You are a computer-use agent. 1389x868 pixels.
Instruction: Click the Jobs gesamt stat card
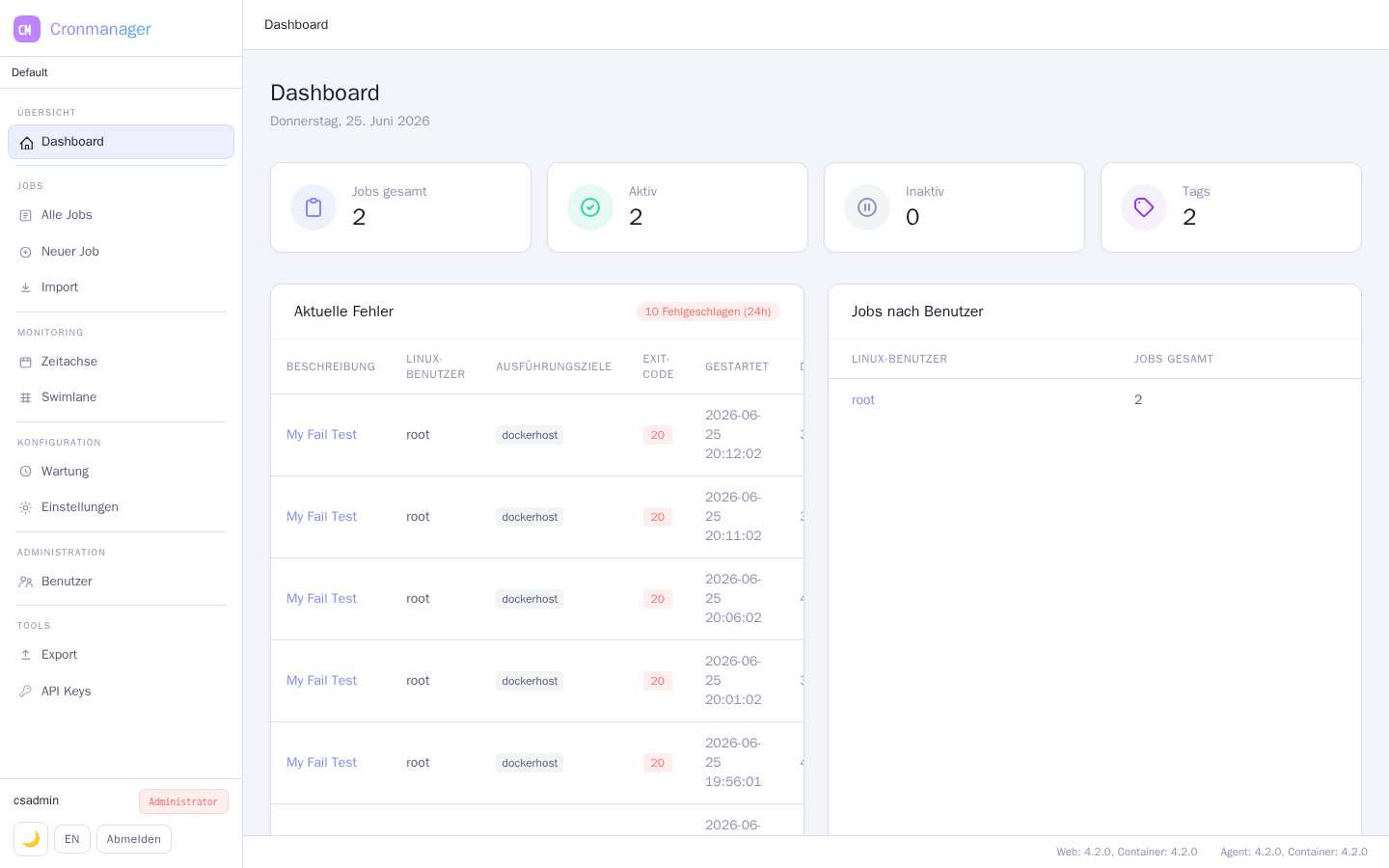pyautogui.click(x=400, y=207)
